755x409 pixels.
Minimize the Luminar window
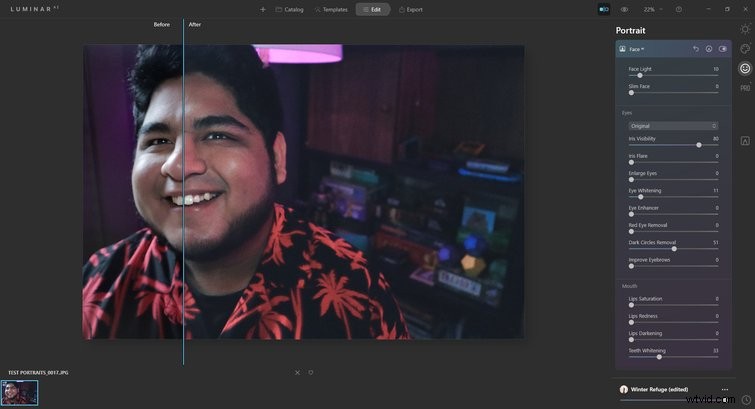[708, 9]
